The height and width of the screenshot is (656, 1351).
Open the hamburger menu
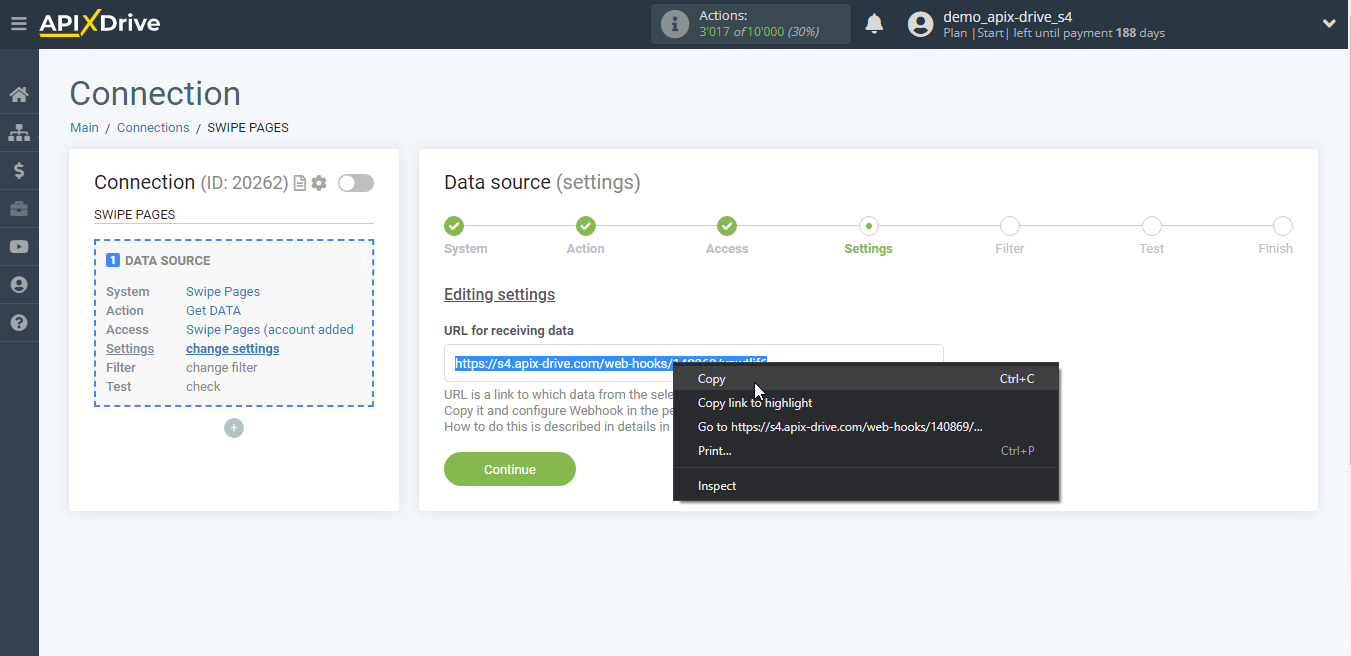pyautogui.click(x=18, y=24)
